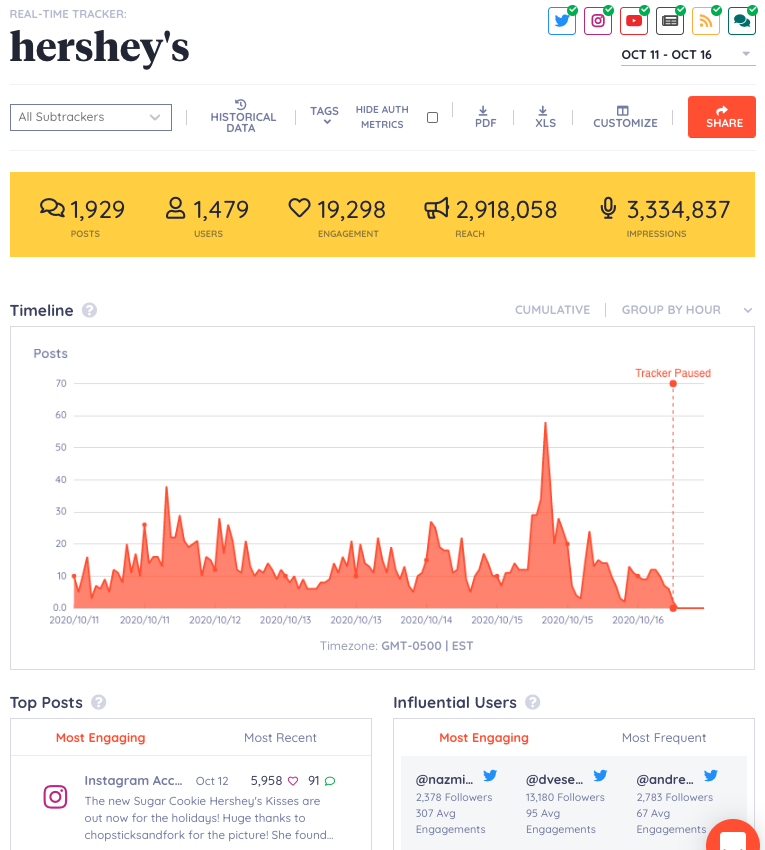The image size is (765, 850).
Task: Toggle the Twitter source filter icon
Action: click(x=562, y=21)
